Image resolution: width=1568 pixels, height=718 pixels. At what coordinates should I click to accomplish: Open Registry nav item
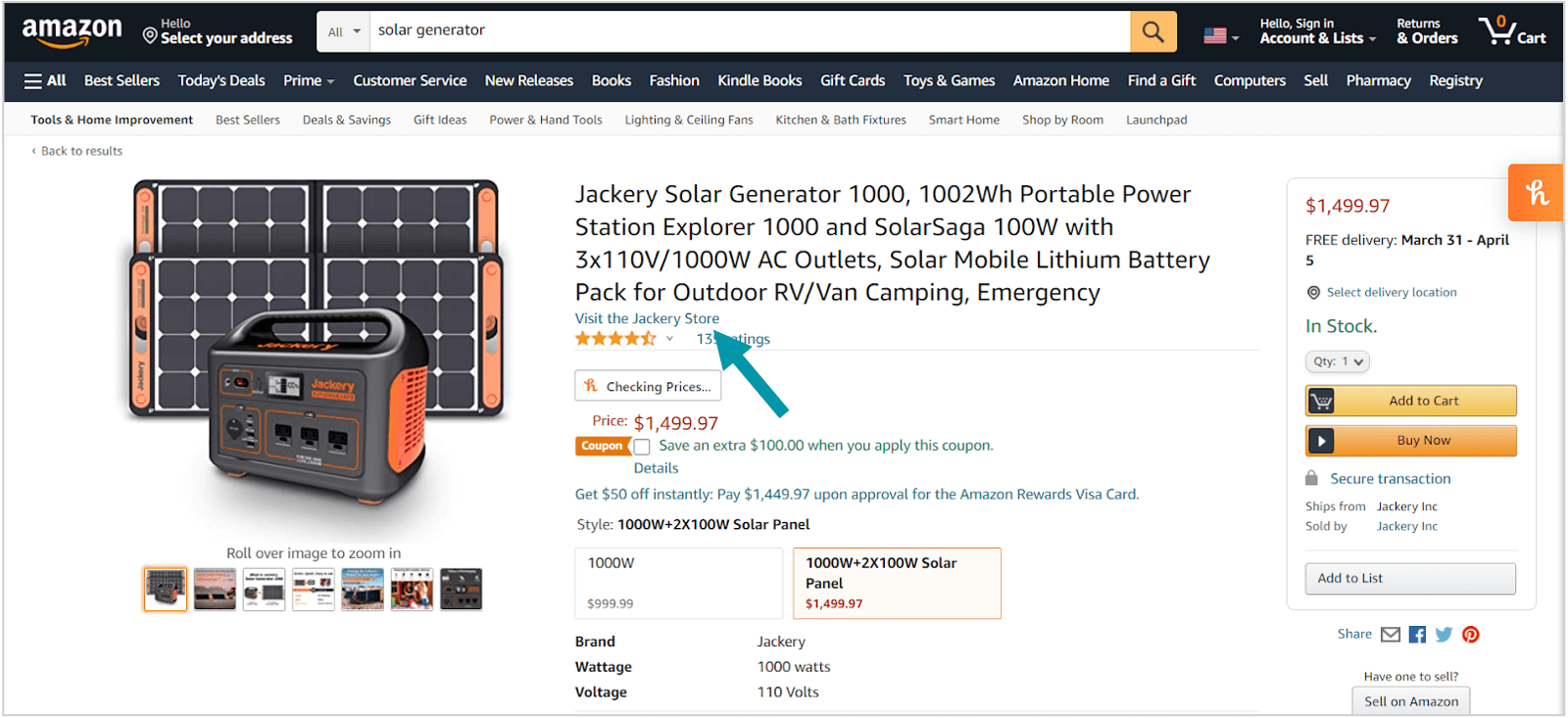[x=1455, y=80]
